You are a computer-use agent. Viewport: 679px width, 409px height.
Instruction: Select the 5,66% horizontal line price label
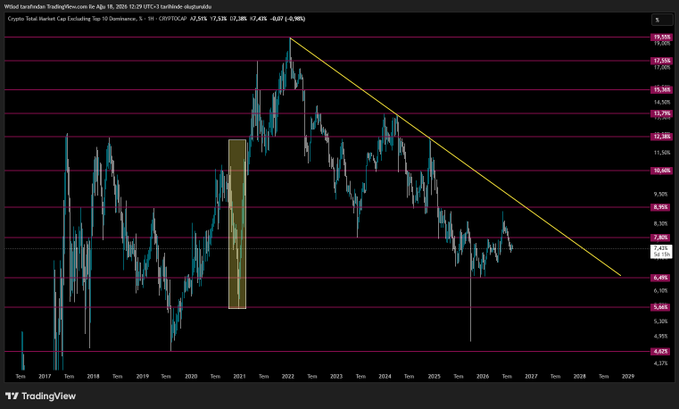[x=662, y=307]
